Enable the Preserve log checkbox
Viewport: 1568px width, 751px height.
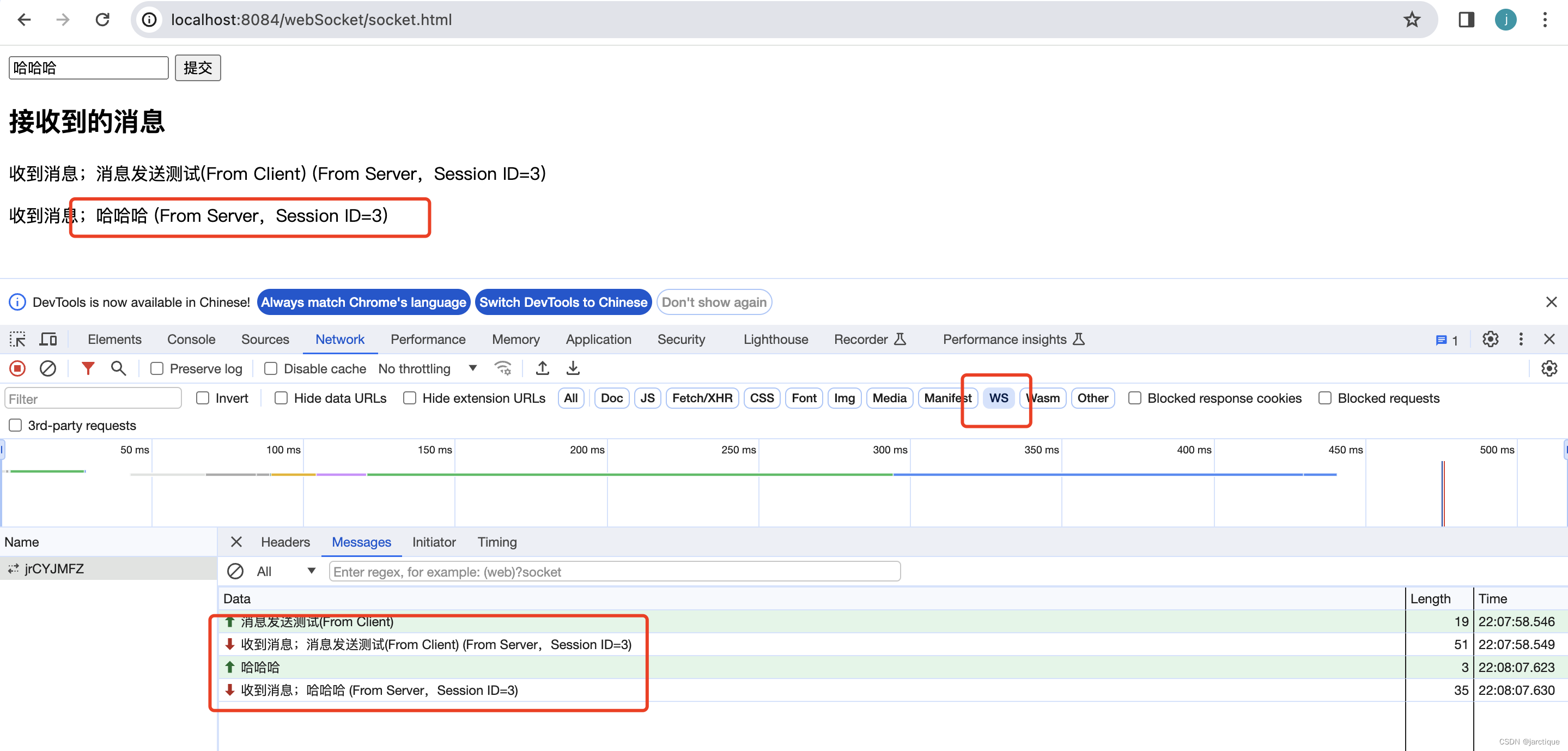coord(157,368)
